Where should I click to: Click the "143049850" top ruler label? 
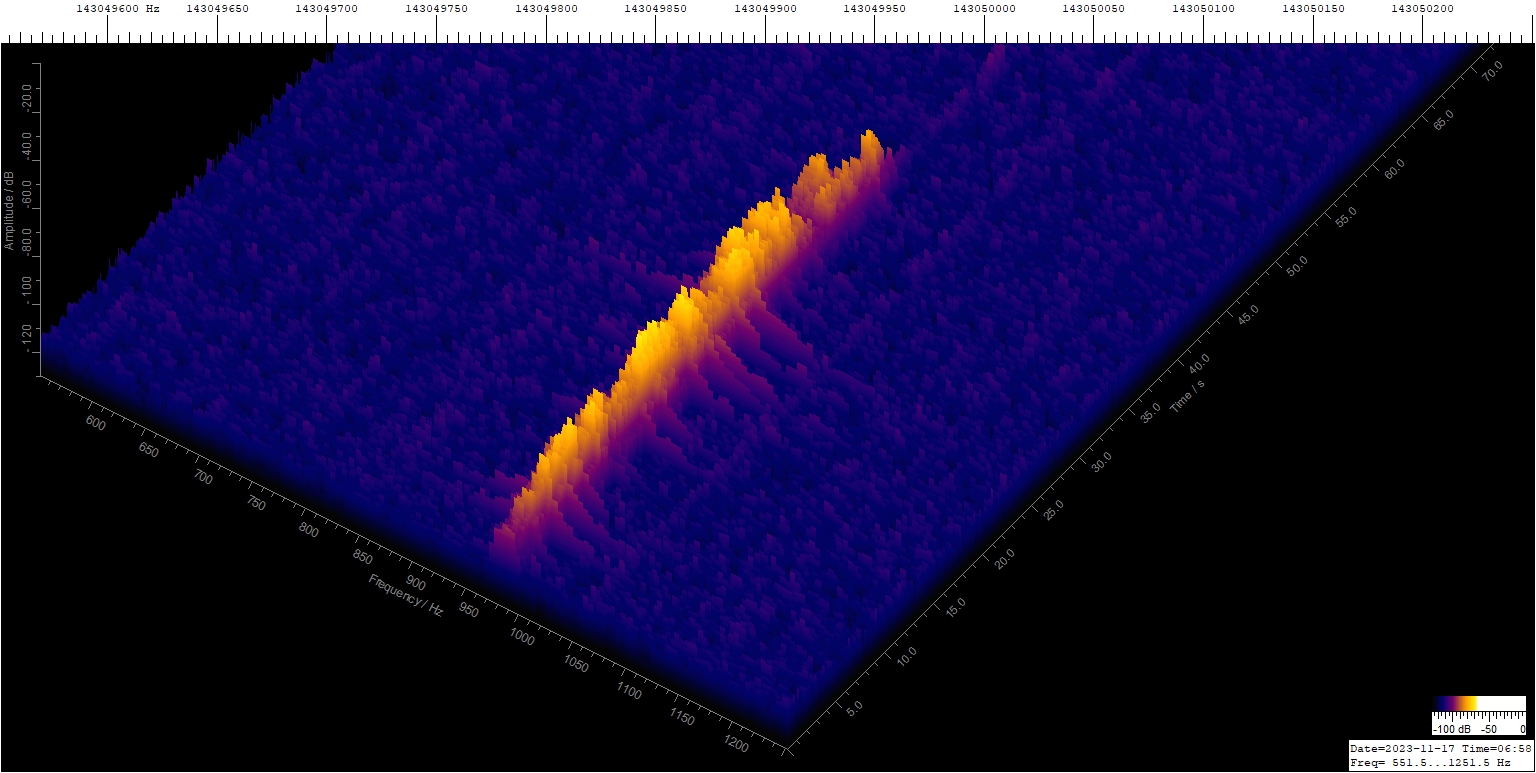tap(655, 8)
